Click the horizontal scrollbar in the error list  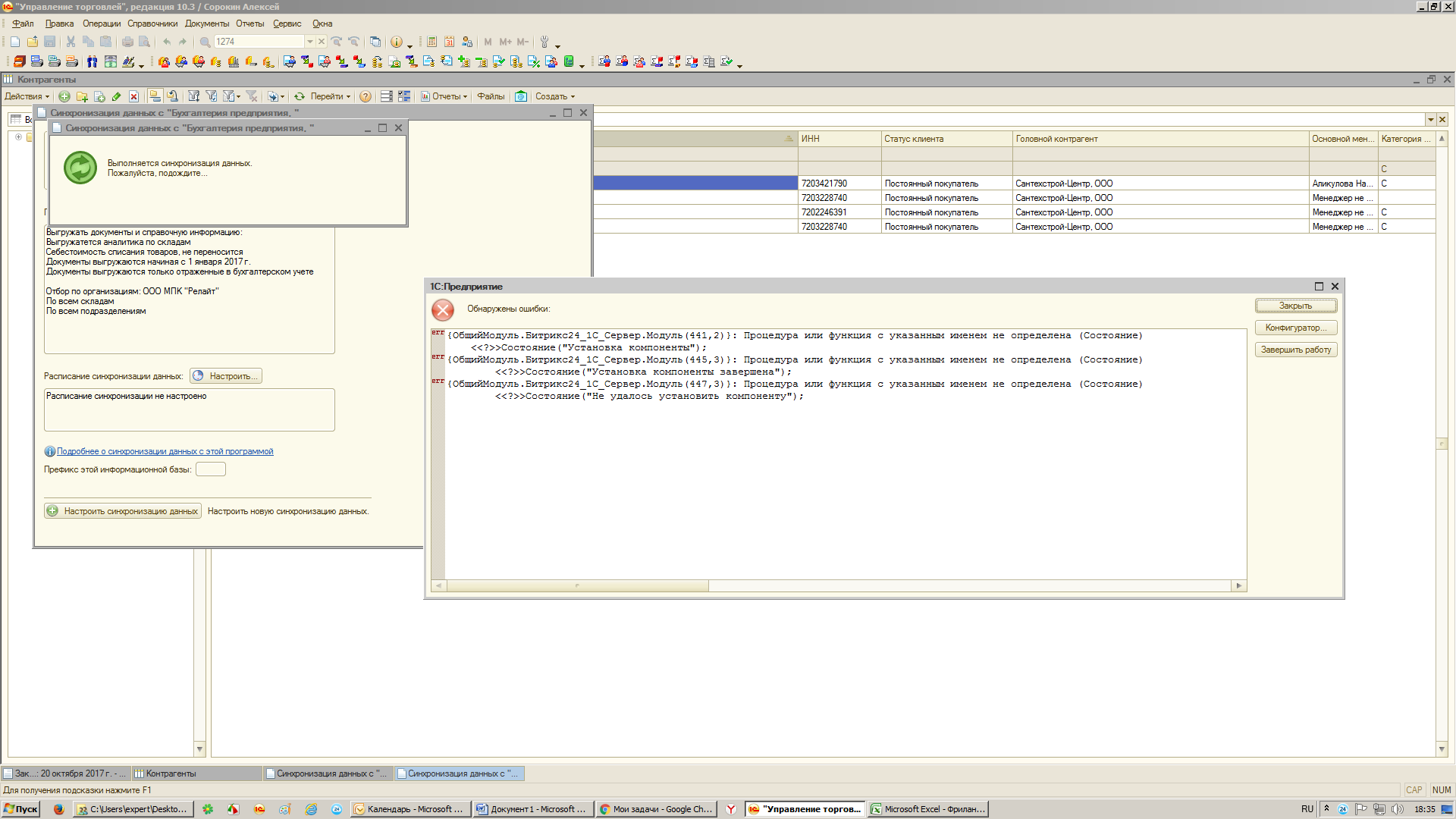(x=576, y=585)
